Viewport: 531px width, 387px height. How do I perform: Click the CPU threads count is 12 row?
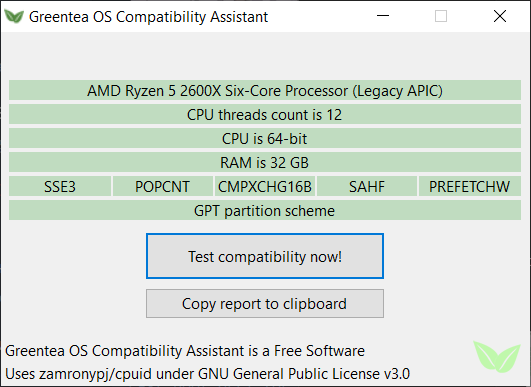coord(265,114)
